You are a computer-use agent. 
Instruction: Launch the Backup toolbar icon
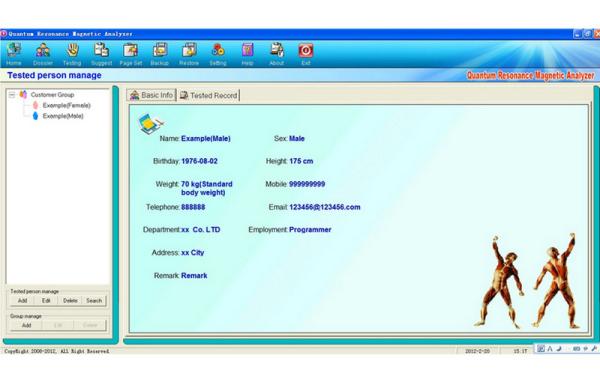point(160,51)
